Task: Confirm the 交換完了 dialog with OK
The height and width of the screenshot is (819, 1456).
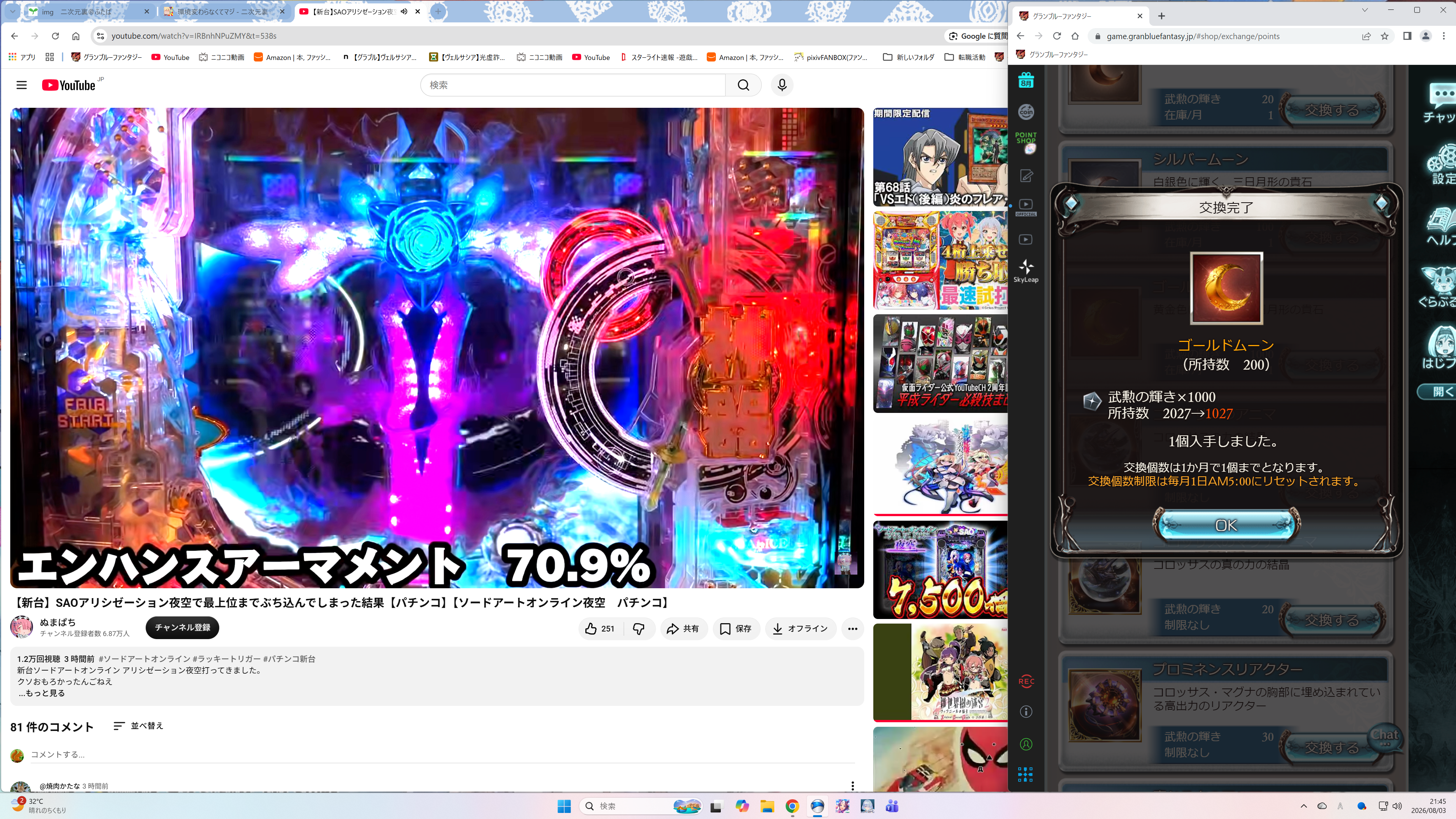Action: click(1226, 526)
